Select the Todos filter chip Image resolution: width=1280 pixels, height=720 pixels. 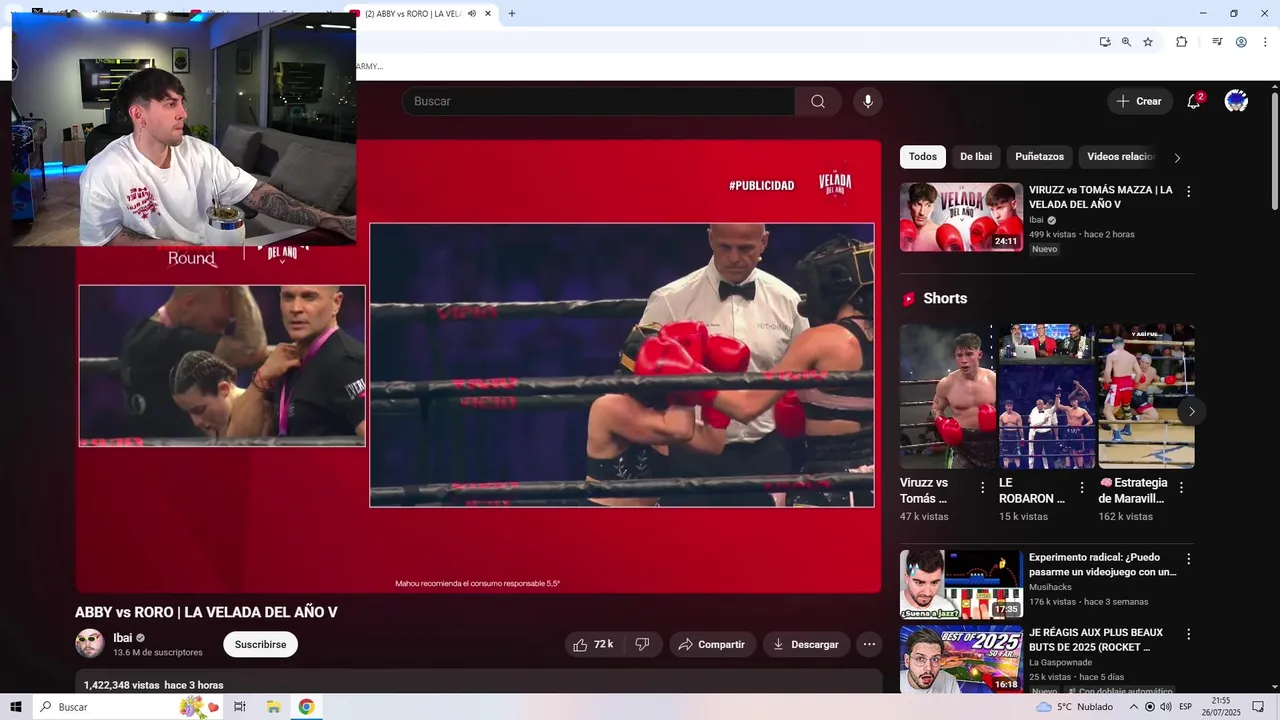click(x=923, y=157)
